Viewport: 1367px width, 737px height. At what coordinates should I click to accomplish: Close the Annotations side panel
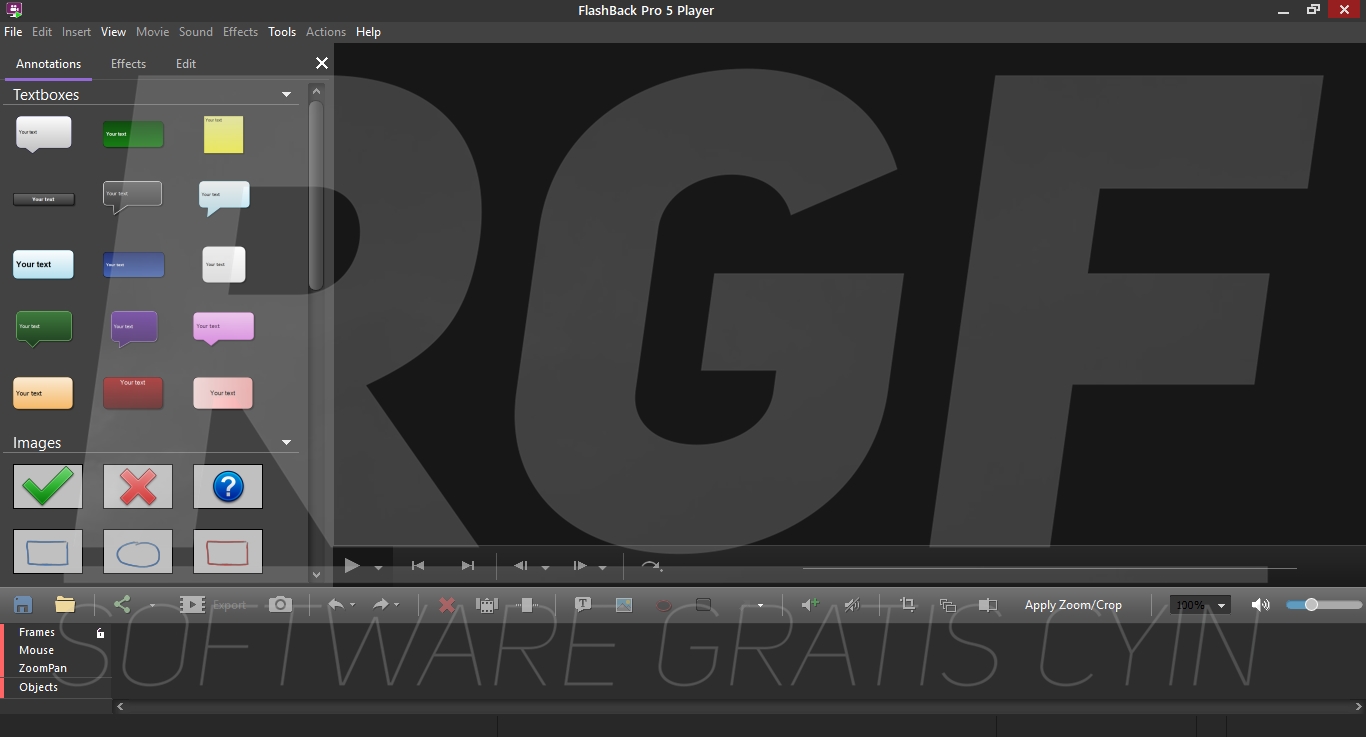pyautogui.click(x=322, y=63)
